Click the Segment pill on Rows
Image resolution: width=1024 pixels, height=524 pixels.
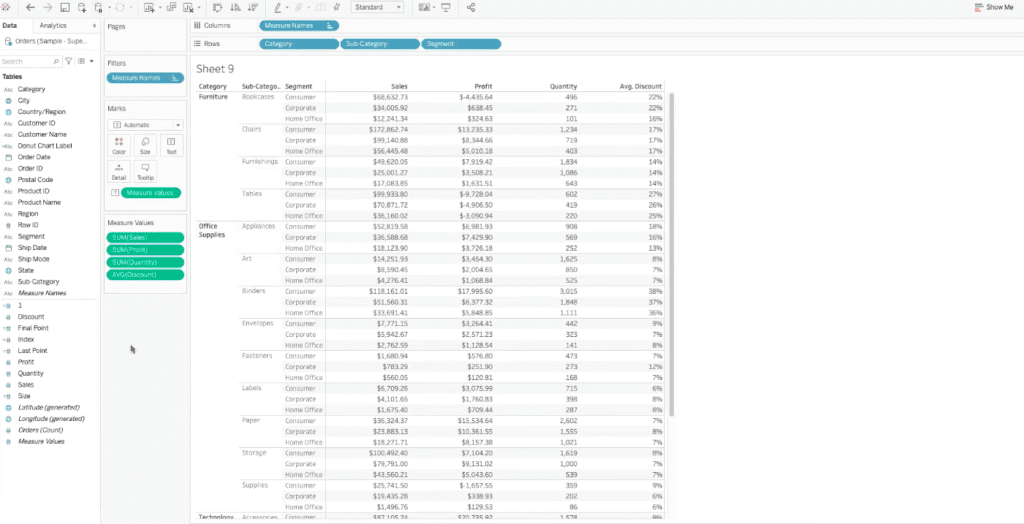pyautogui.click(x=461, y=44)
